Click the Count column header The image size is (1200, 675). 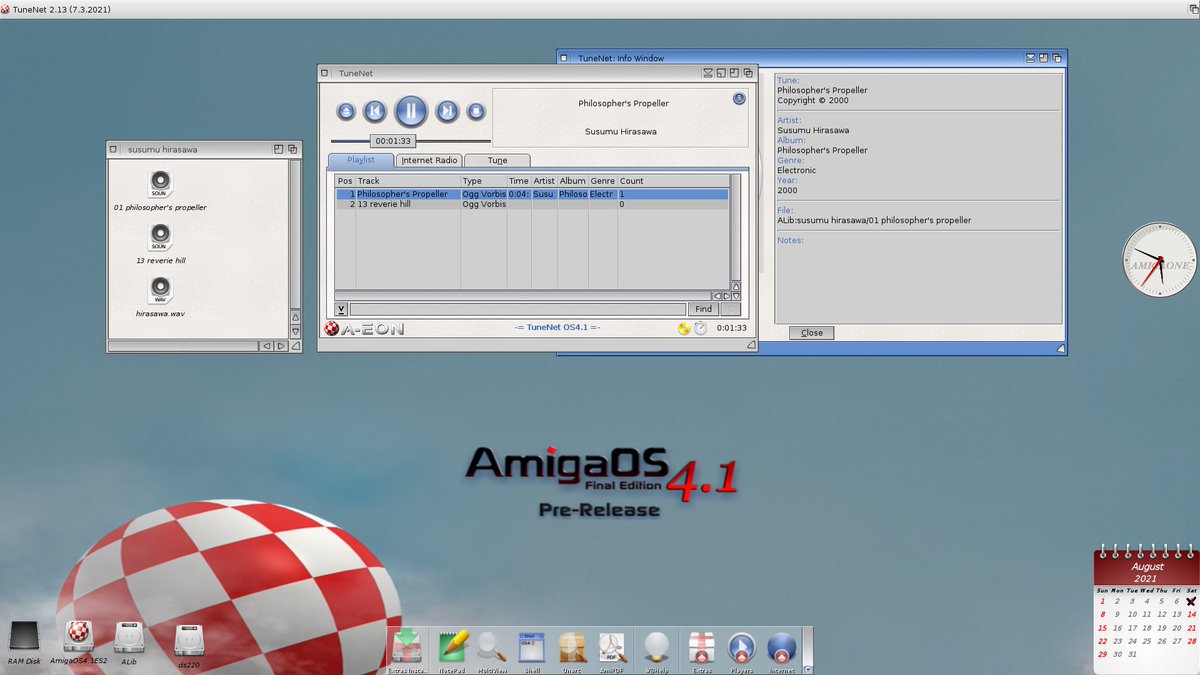(672, 181)
